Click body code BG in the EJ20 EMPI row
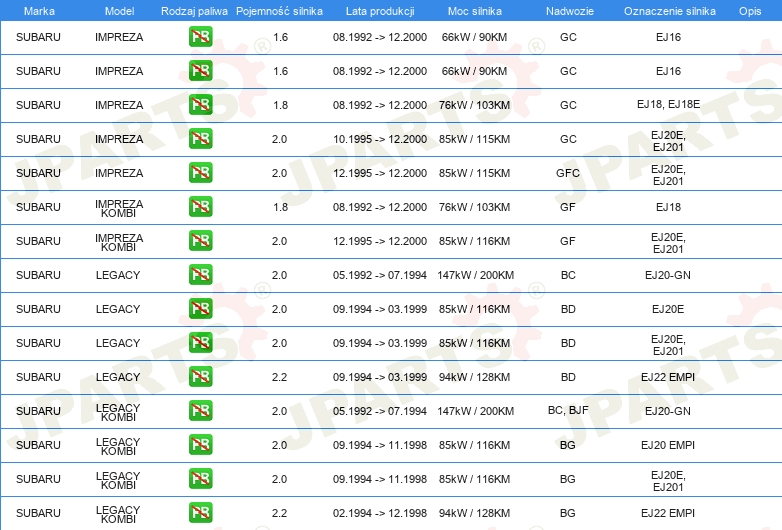 tap(568, 445)
